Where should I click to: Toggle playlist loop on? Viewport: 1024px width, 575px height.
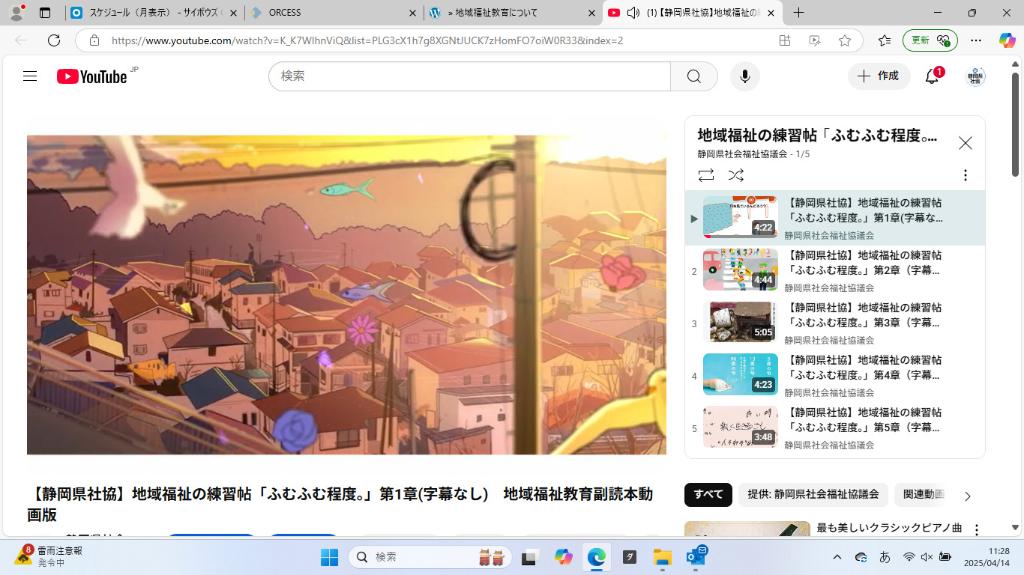(x=706, y=175)
